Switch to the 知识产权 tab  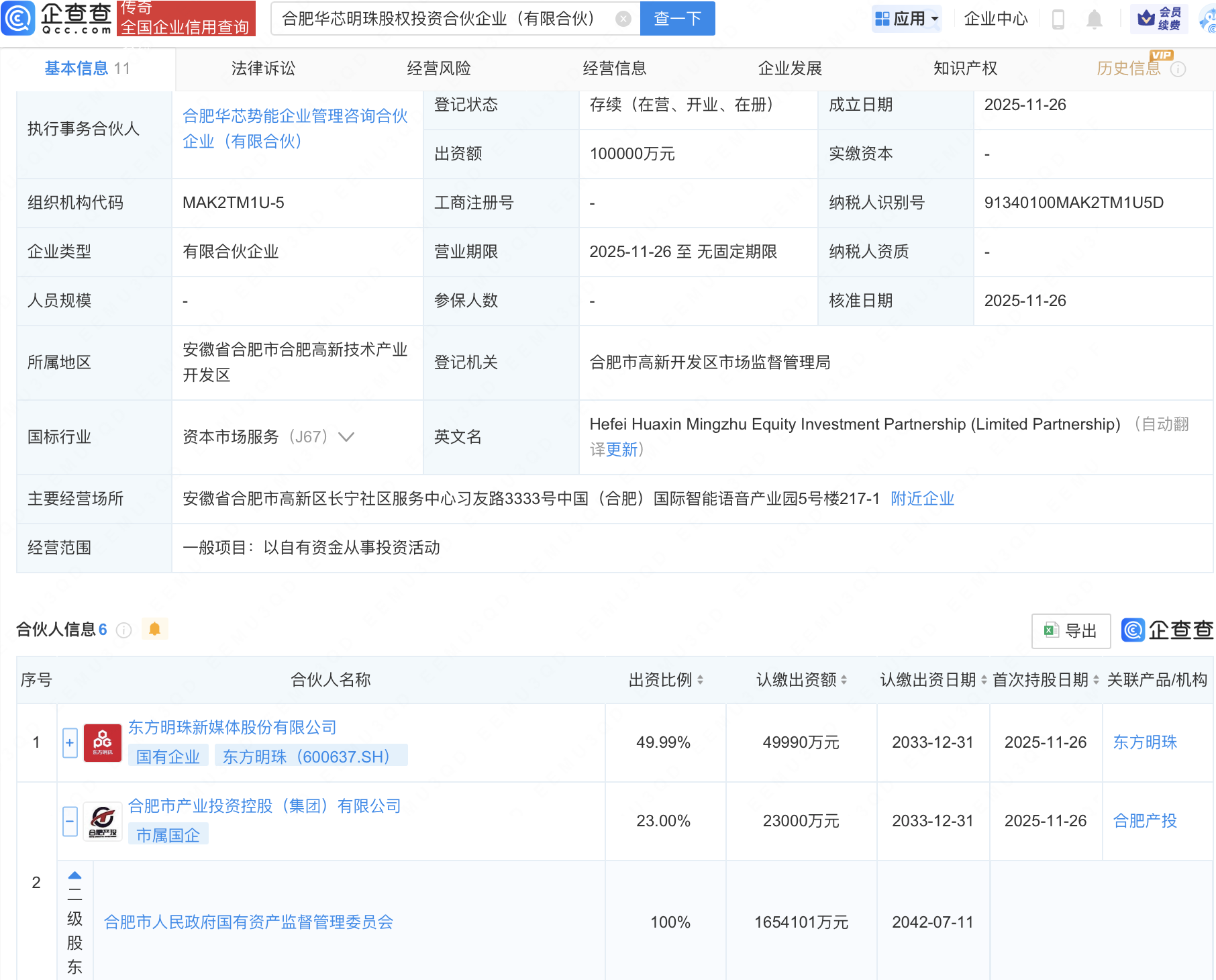(x=964, y=68)
